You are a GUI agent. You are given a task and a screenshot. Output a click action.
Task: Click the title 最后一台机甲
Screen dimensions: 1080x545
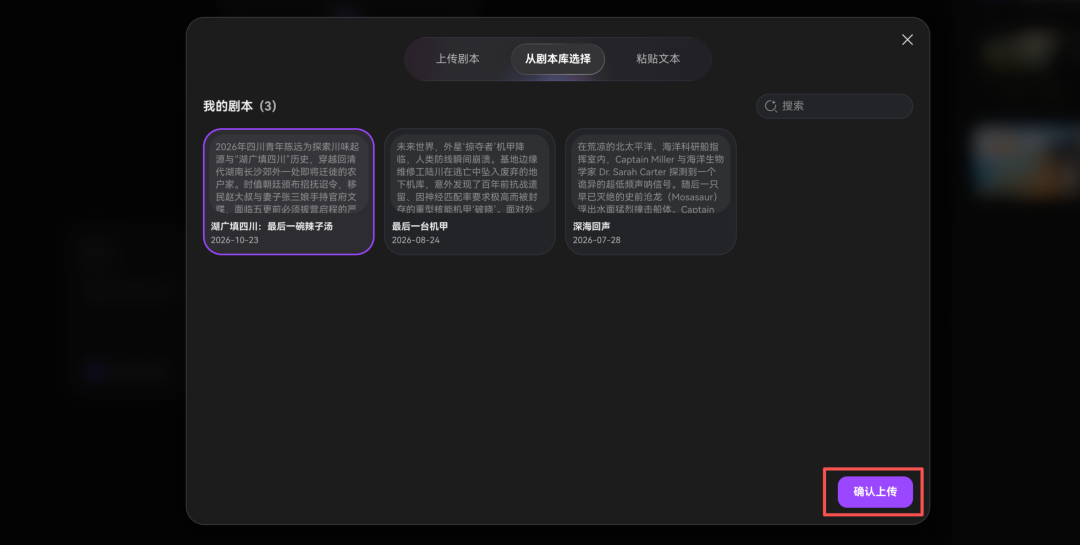click(420, 226)
